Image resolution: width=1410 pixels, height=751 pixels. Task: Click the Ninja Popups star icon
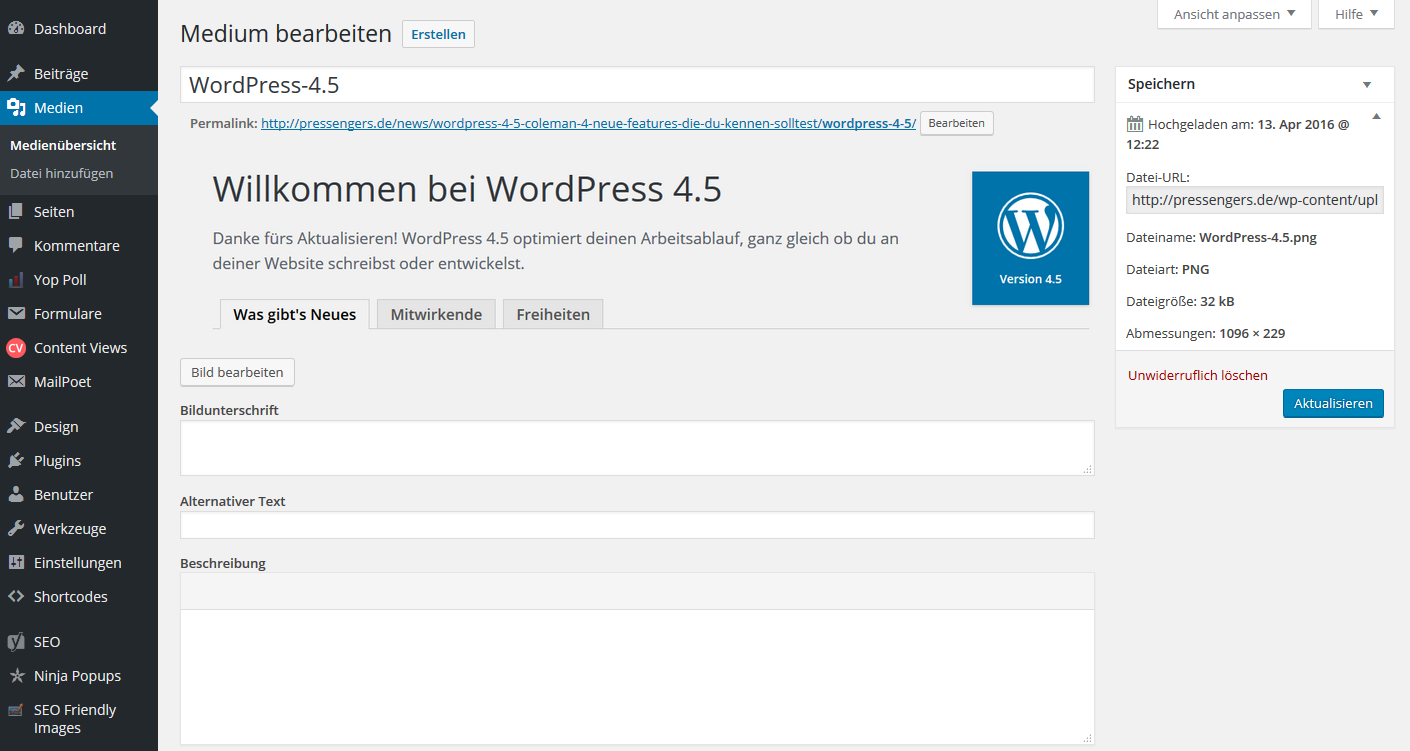click(16, 676)
